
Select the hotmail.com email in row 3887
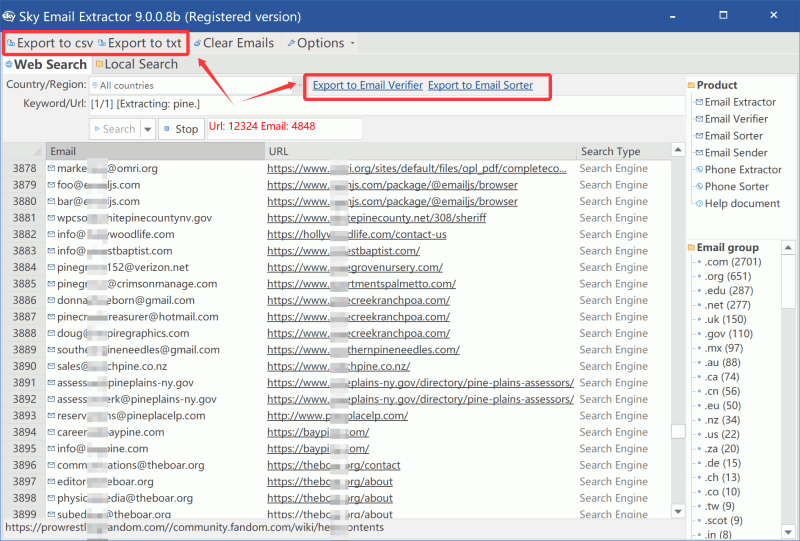coord(138,317)
